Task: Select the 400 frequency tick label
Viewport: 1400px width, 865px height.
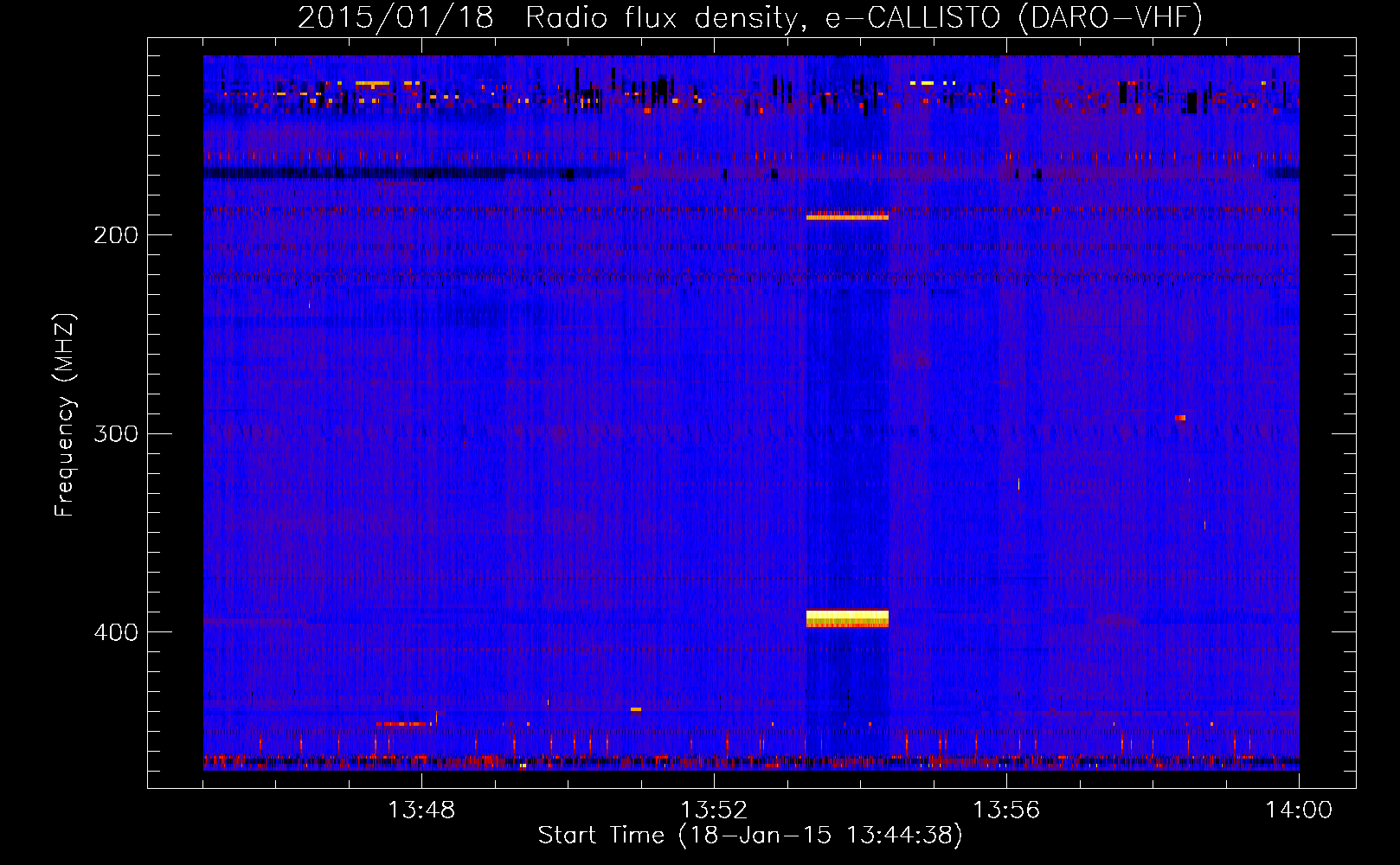Action: click(116, 632)
